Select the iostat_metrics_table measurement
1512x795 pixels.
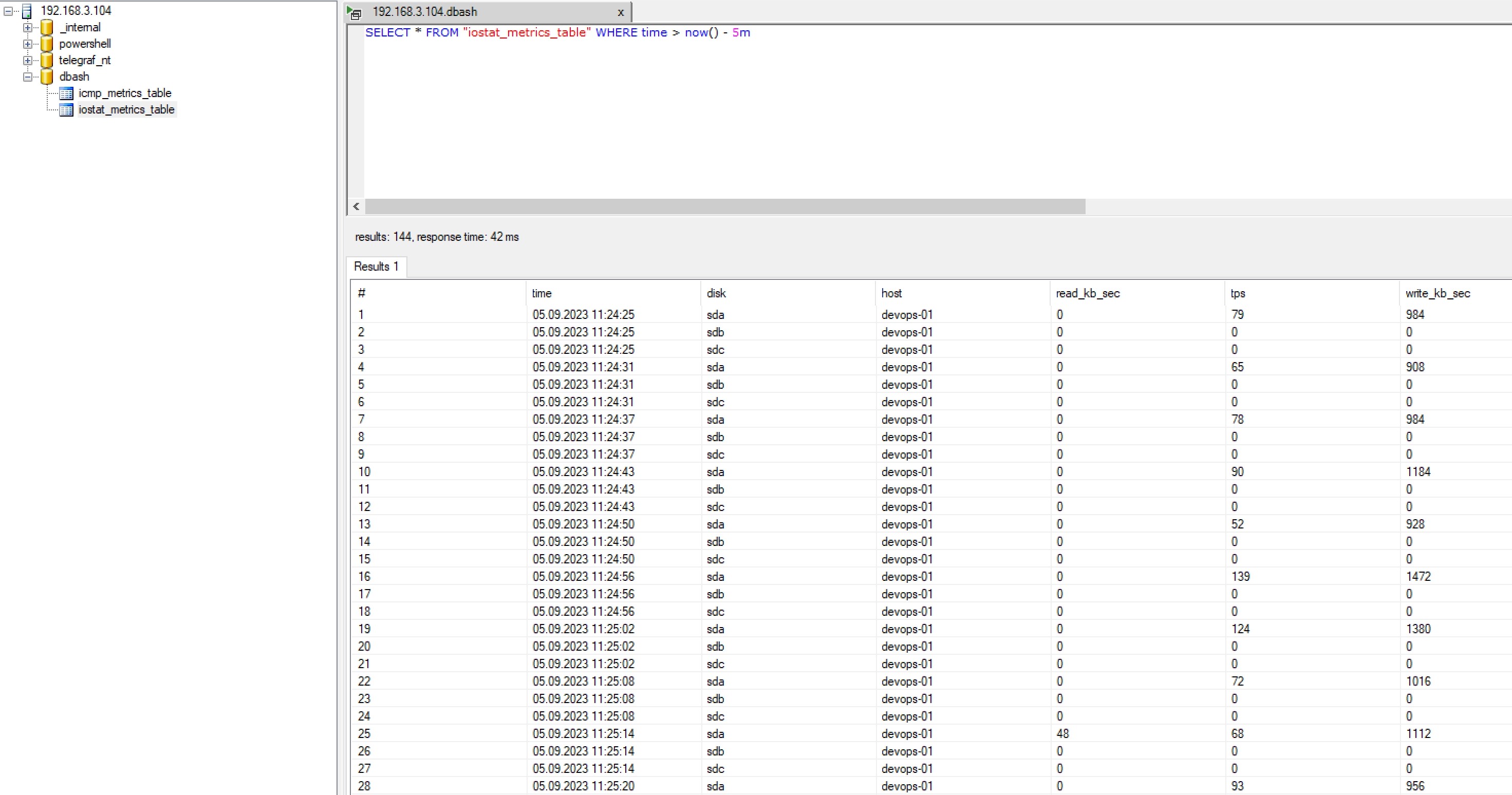(127, 109)
